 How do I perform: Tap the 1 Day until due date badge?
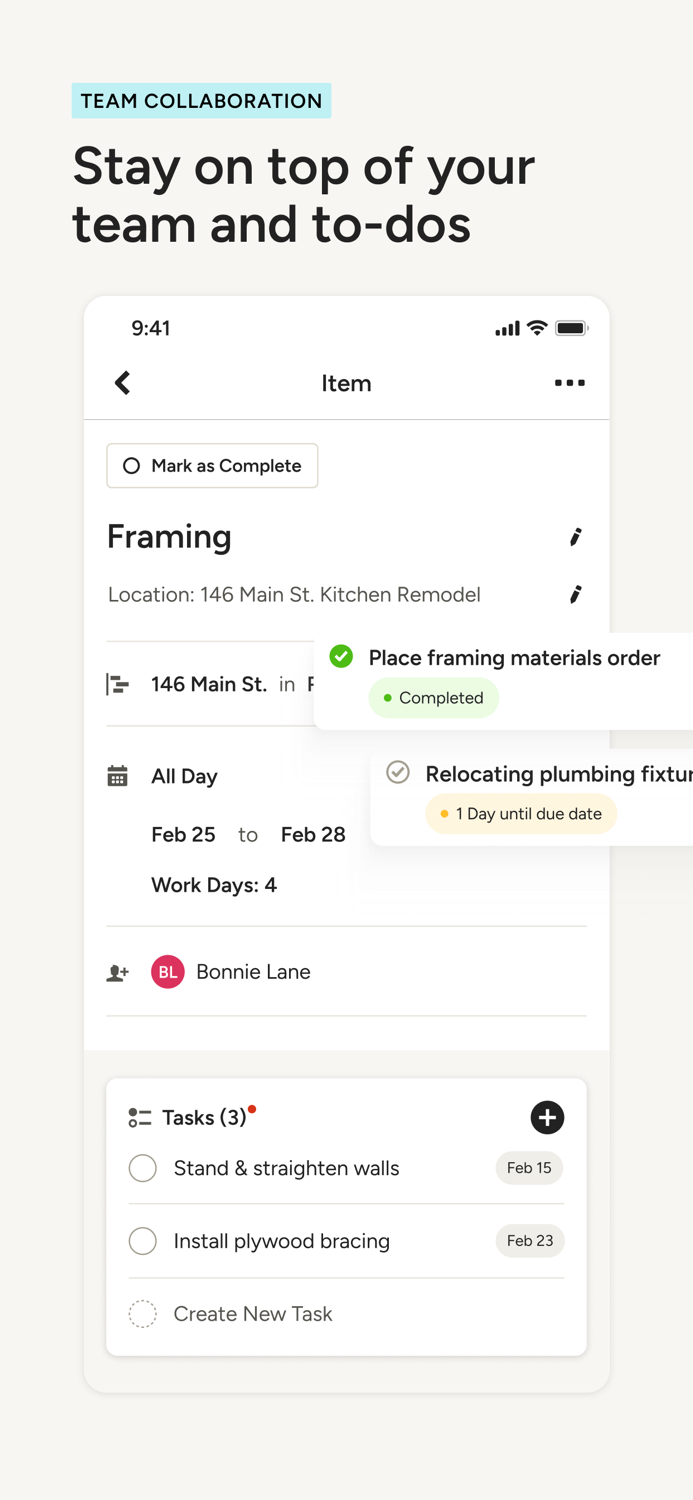coord(521,813)
